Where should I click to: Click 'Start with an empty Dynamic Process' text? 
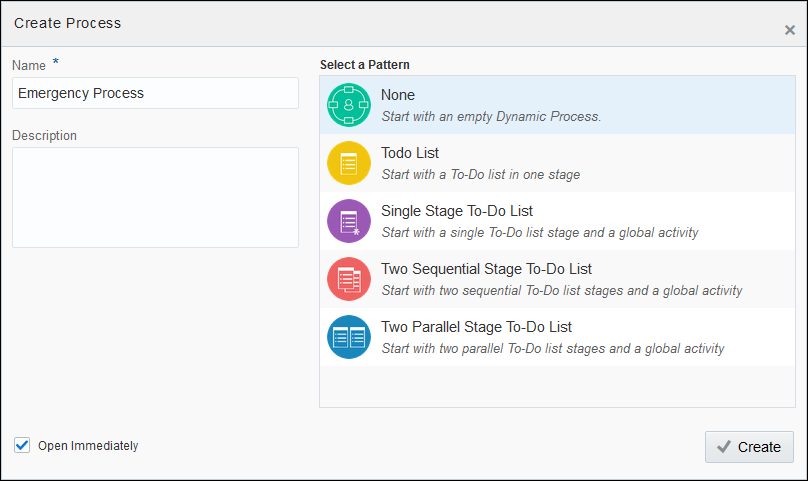coord(491,117)
